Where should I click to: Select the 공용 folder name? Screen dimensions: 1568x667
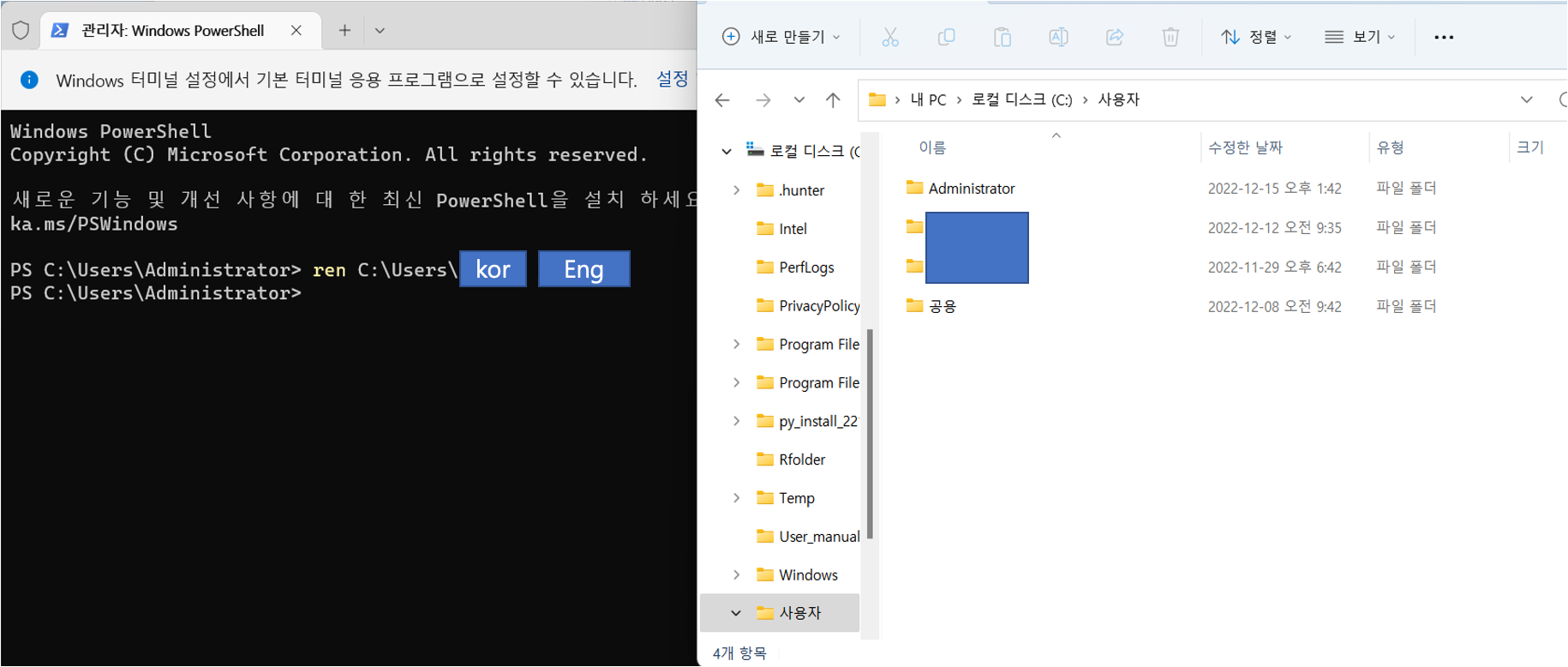coord(943,306)
